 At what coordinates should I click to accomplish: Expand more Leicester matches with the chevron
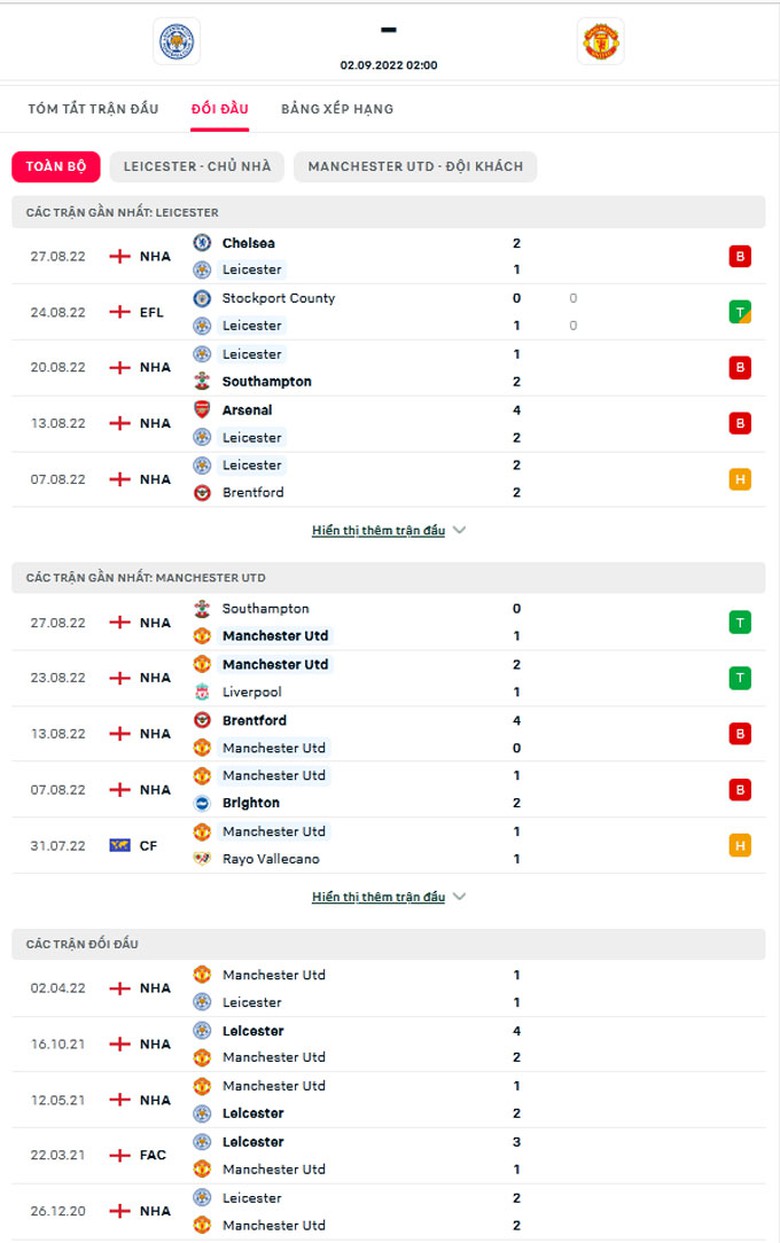[x=459, y=531]
